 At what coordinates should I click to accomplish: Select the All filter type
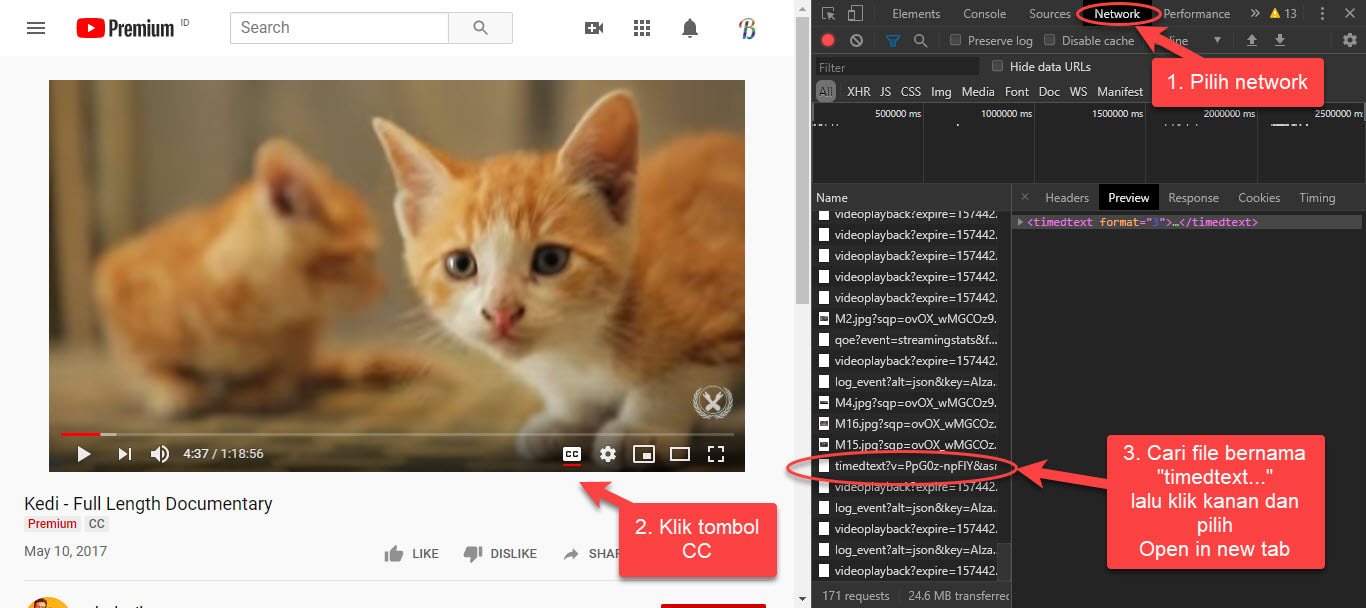click(826, 91)
